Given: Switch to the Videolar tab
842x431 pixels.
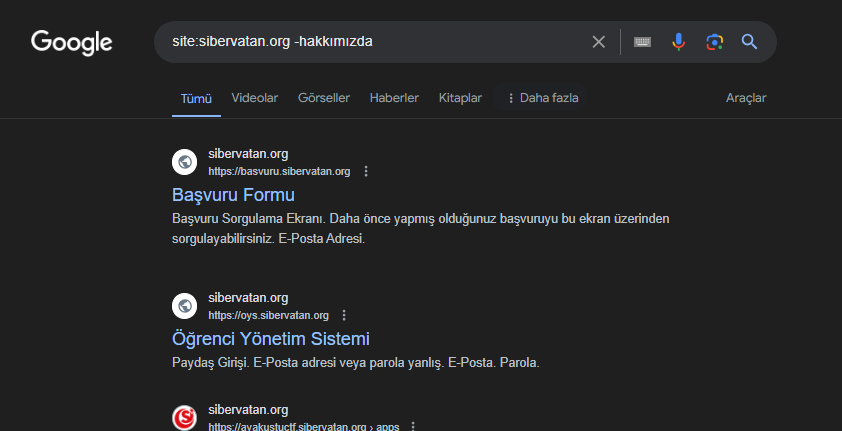Looking at the screenshot, I should [x=254, y=98].
